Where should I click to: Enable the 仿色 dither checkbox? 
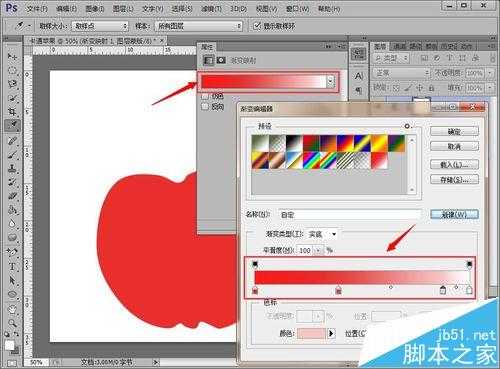pos(205,96)
